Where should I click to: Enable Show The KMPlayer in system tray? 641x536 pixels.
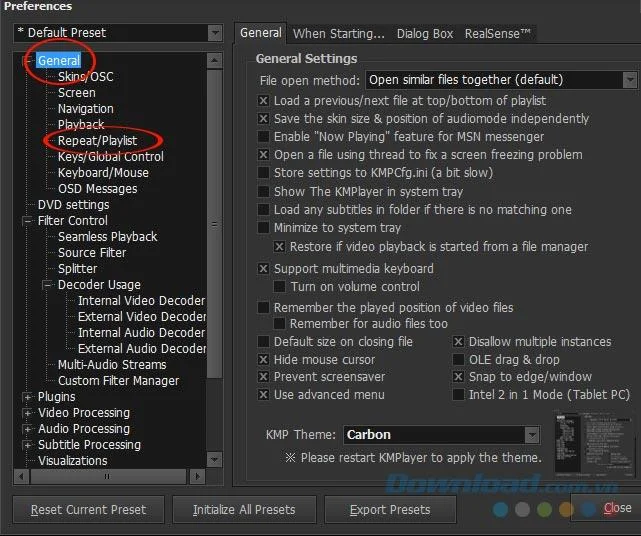pyautogui.click(x=263, y=191)
